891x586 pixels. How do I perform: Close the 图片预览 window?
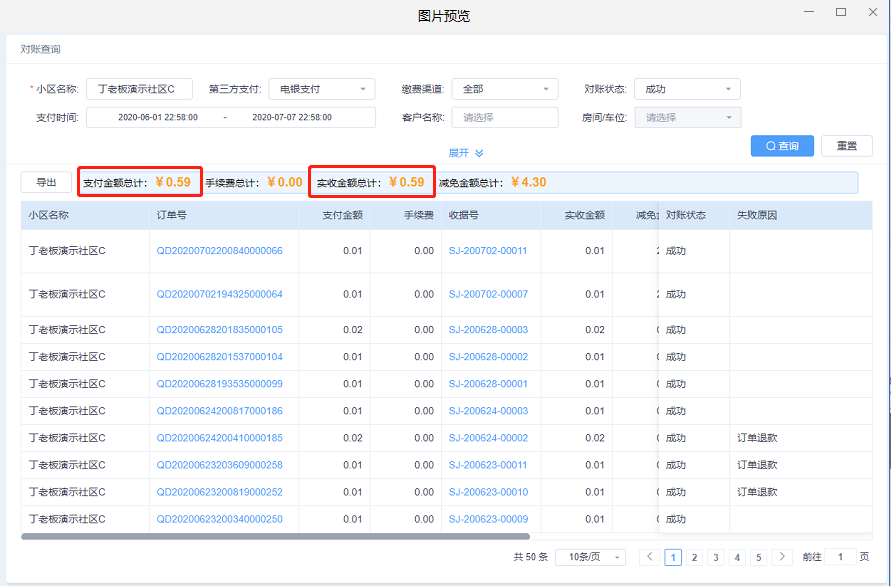(x=873, y=12)
